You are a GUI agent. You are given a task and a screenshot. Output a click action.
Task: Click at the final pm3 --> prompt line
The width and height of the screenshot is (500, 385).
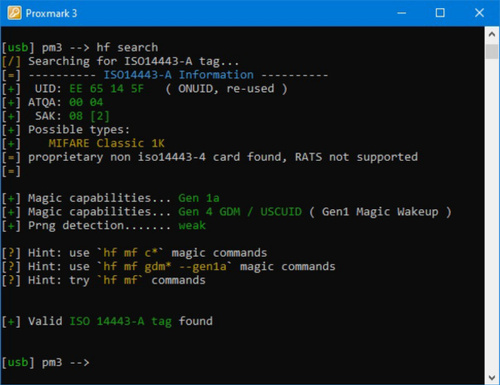pyautogui.click(x=46, y=362)
